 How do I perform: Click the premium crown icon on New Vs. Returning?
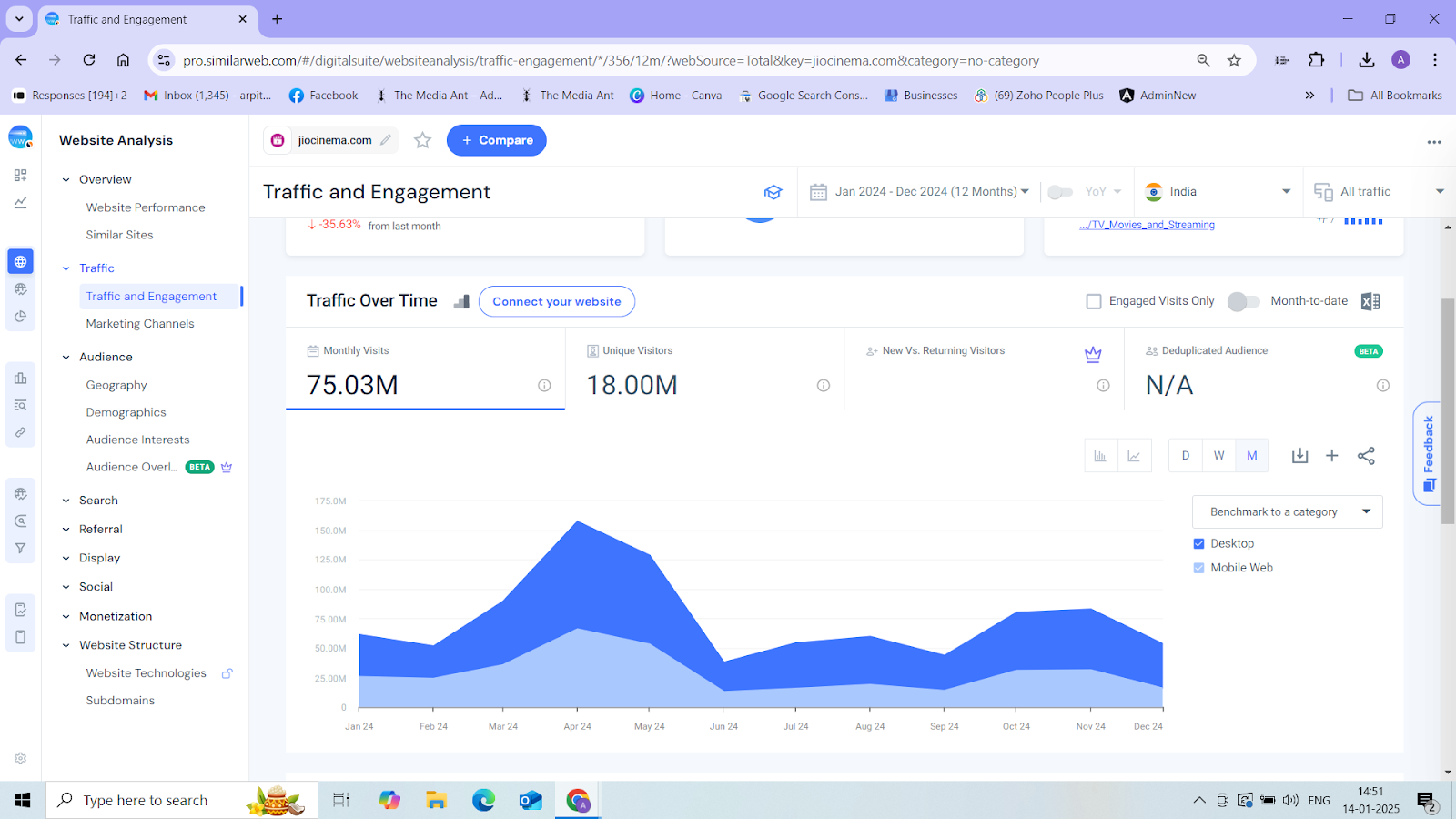pos(1093,354)
